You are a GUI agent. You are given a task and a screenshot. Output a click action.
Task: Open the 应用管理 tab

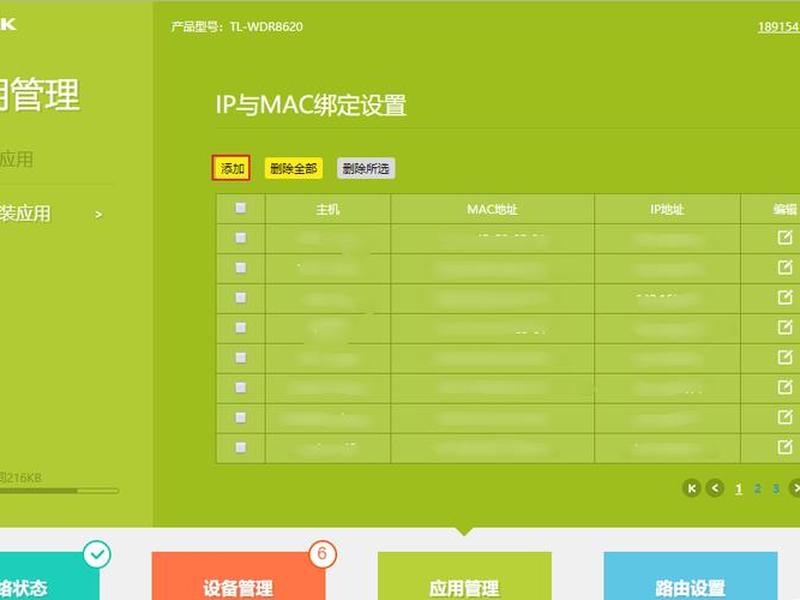click(464, 576)
